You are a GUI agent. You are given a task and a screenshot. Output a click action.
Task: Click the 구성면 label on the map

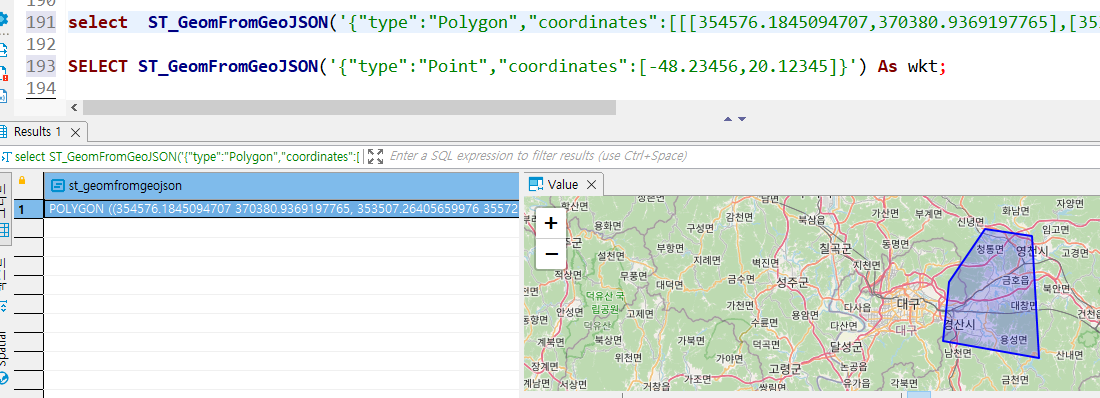(x=699, y=228)
